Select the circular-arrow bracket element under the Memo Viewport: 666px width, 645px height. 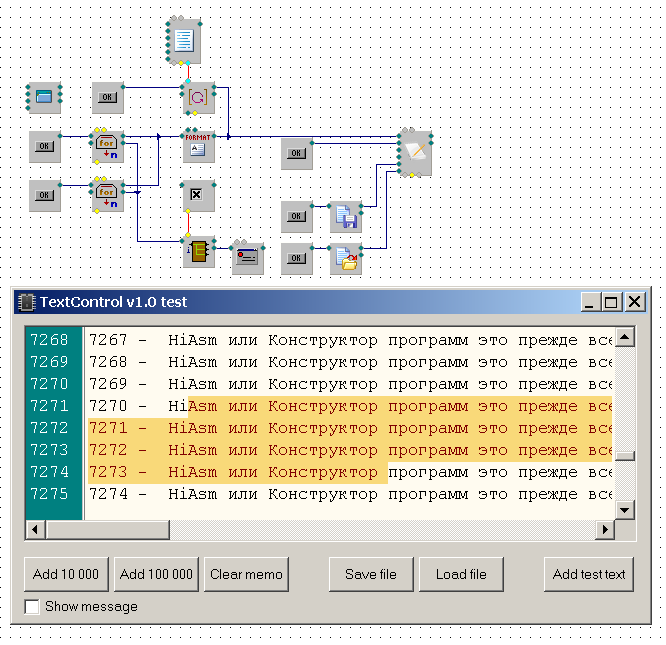pyautogui.click(x=198, y=98)
